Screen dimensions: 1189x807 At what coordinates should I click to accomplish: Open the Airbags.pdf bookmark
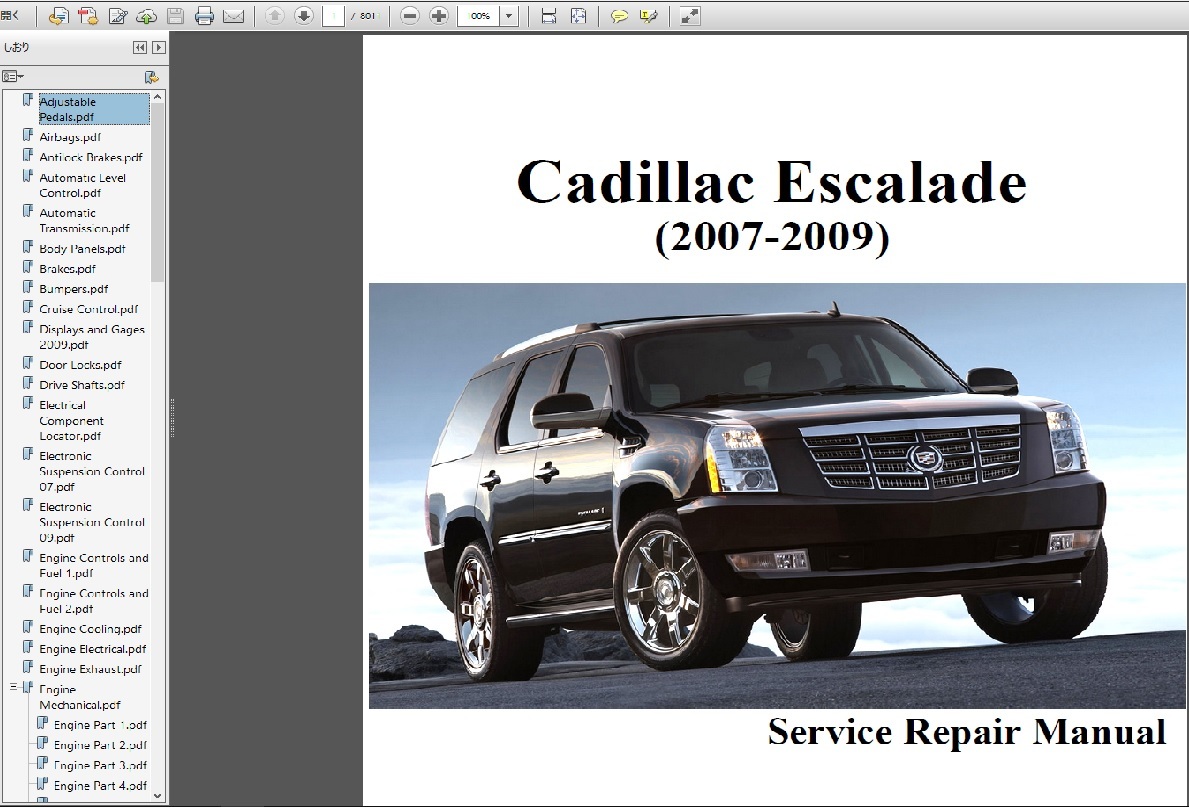[70, 137]
